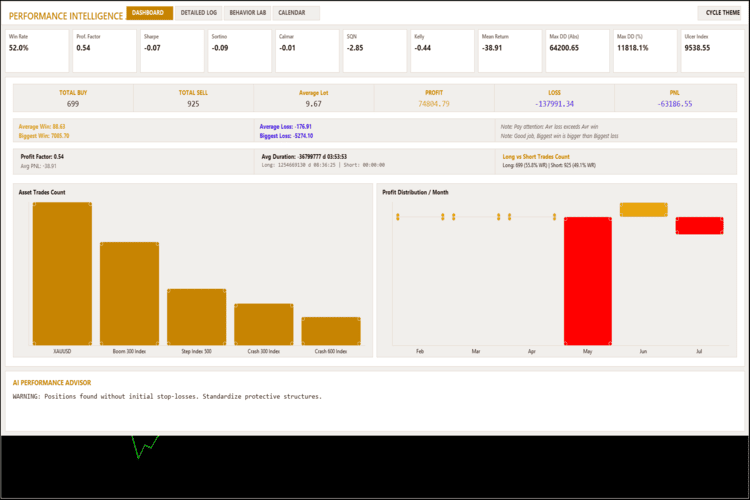Open the Detailed Log tab
This screenshot has width=750, height=500.
(x=199, y=13)
